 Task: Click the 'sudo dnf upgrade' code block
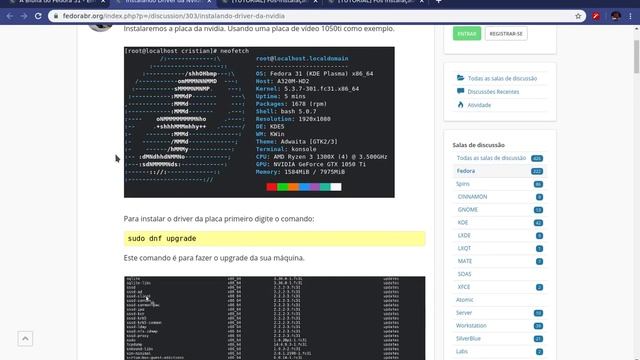click(275, 238)
